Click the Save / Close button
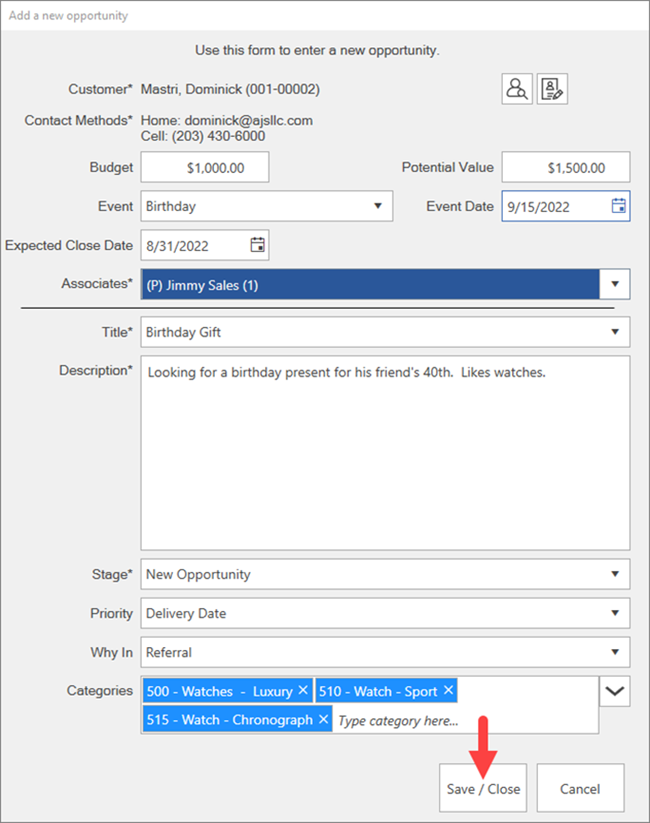Viewport: 650px width, 823px height. [x=483, y=788]
